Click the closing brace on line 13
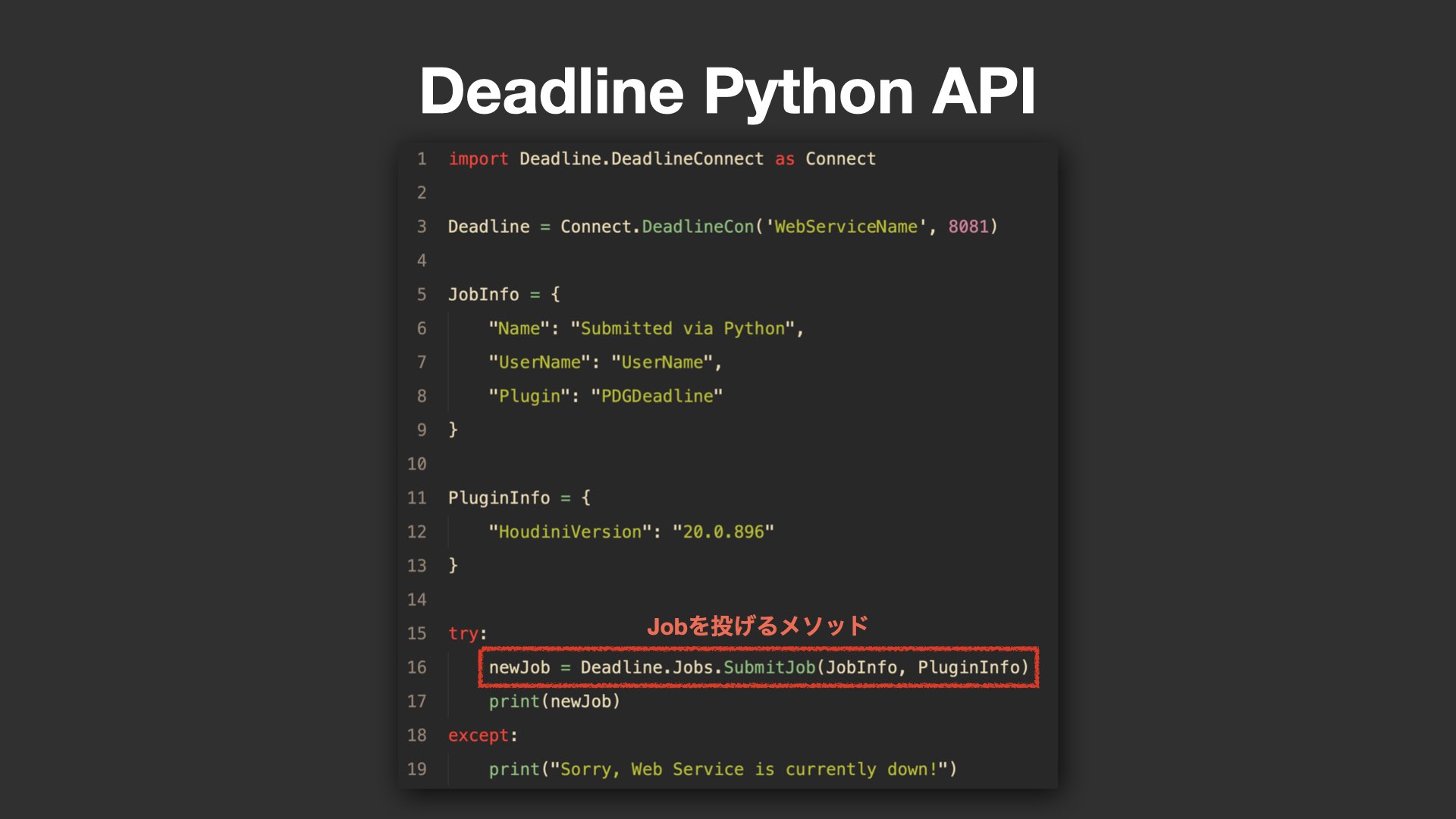 coord(453,565)
